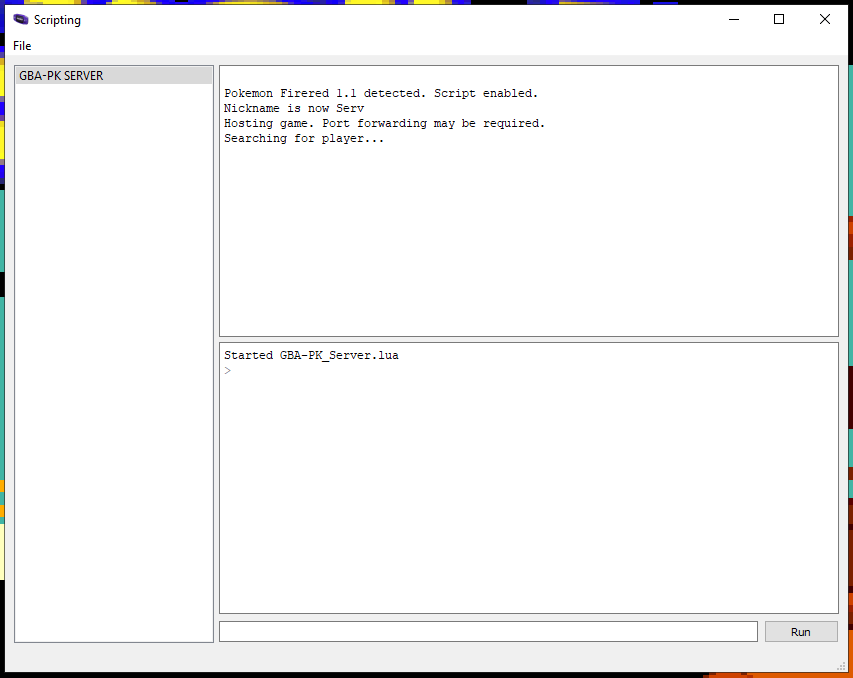Click the emulator game screen strip on the left
853x678 pixels.
point(3,300)
